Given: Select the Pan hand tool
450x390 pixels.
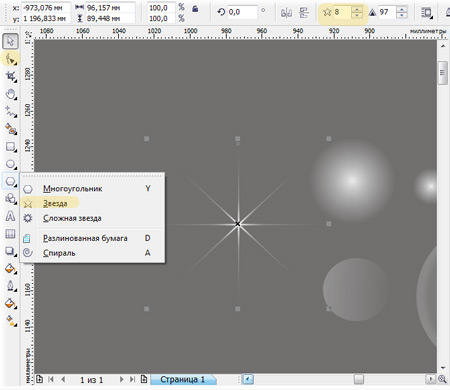Looking at the screenshot, I should pos(11,94).
